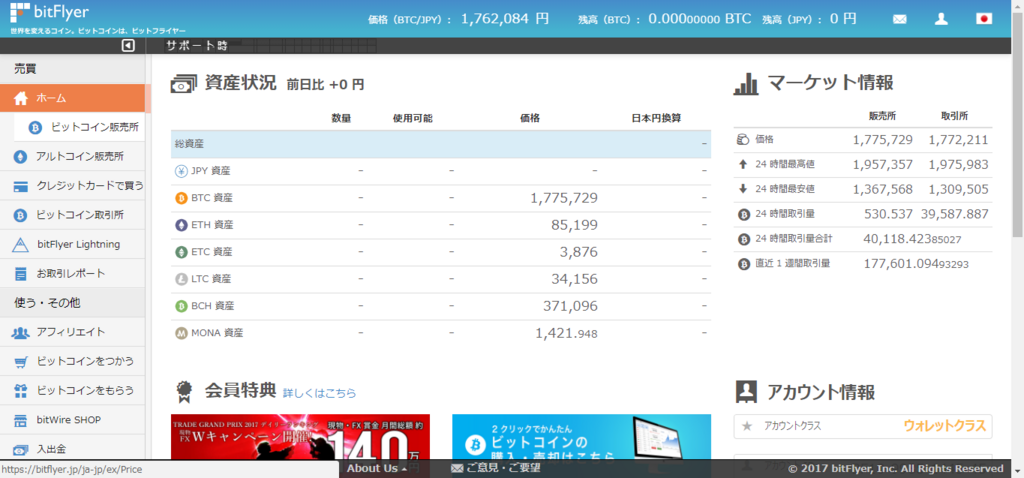Click the people icon beside アフィリエイト
Screen dimensions: 1024x478
(x=21, y=332)
